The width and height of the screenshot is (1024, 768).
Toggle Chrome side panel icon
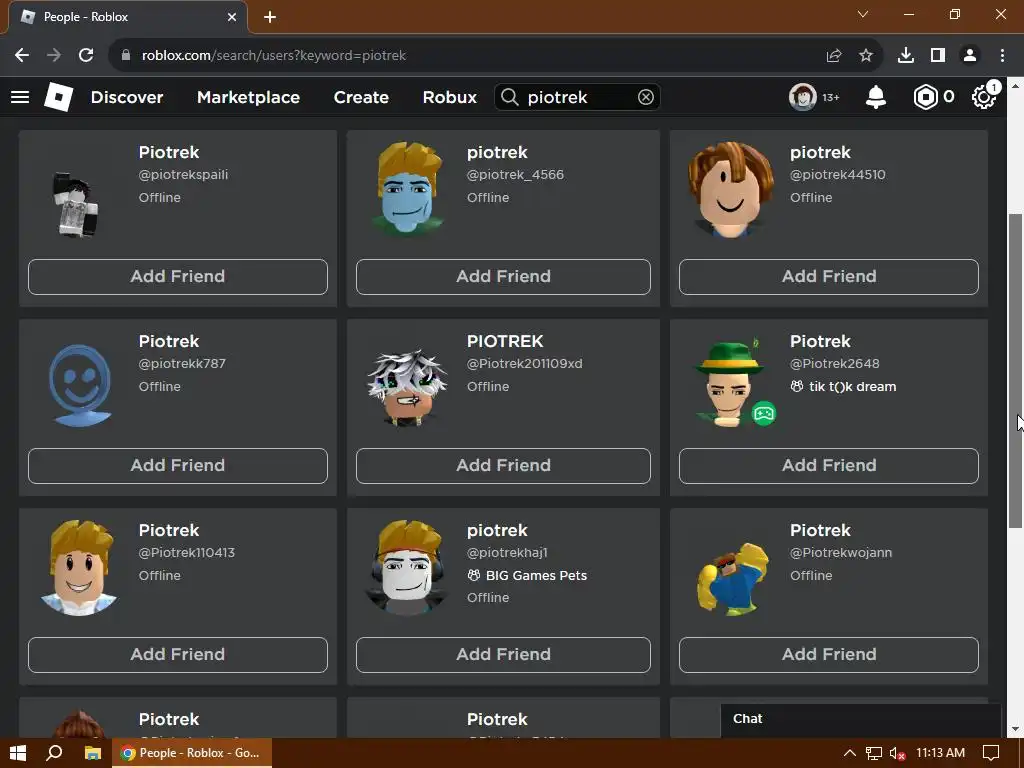(x=938, y=56)
